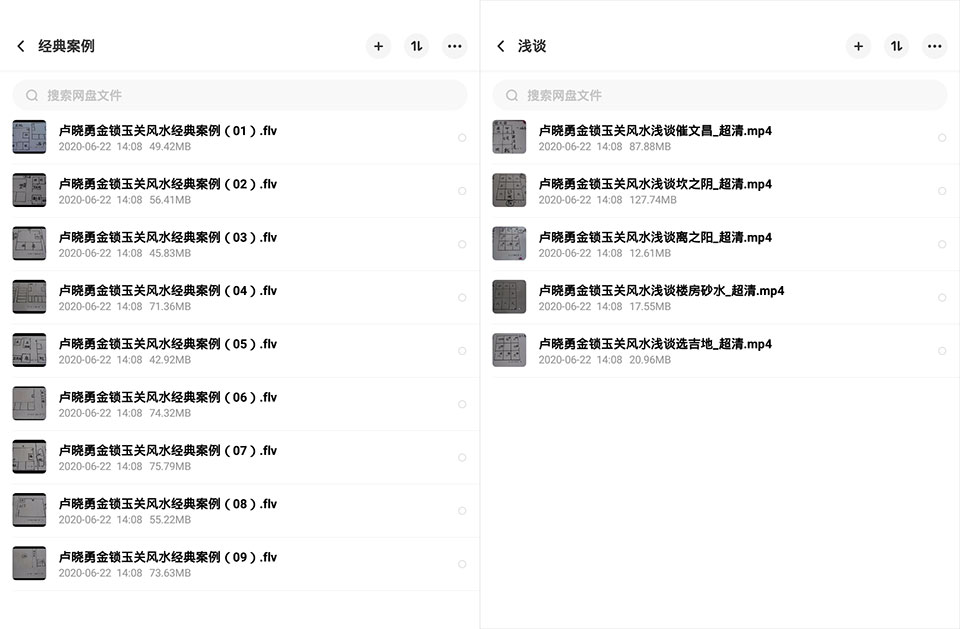The image size is (960, 629).
Task: Go back from the 浅谈 folder
Action: click(x=501, y=46)
